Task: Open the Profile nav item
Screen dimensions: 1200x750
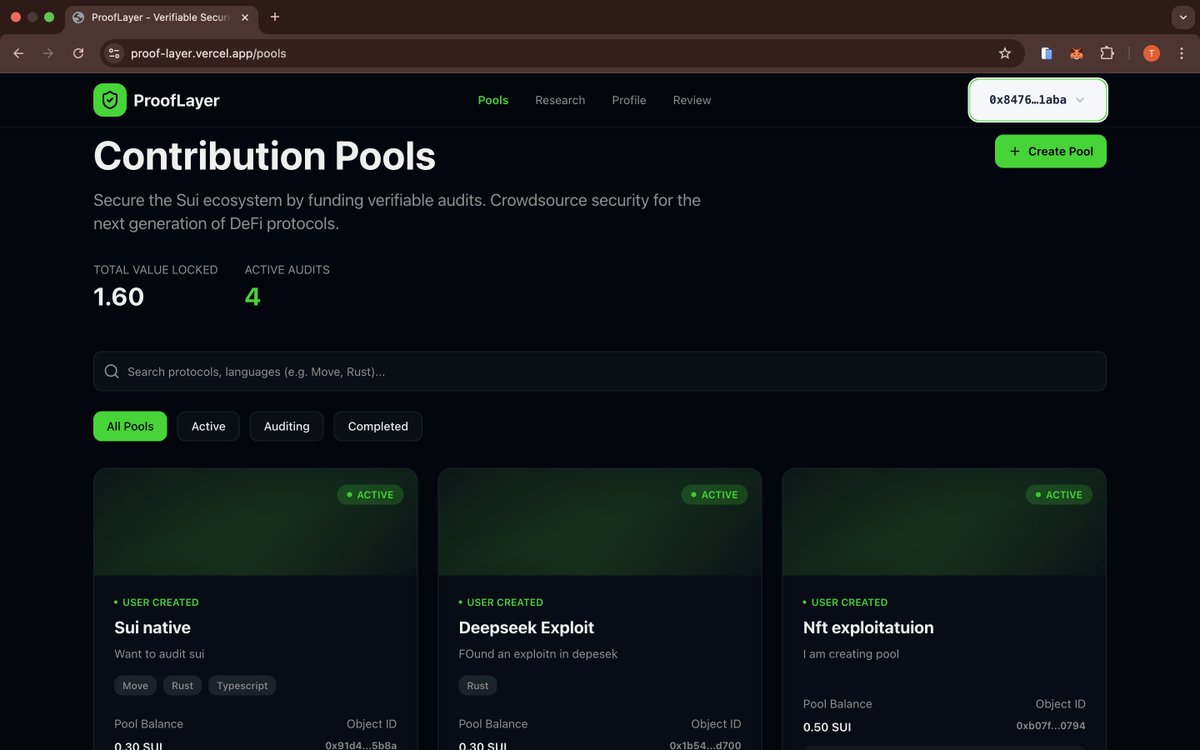Action: [x=629, y=100]
